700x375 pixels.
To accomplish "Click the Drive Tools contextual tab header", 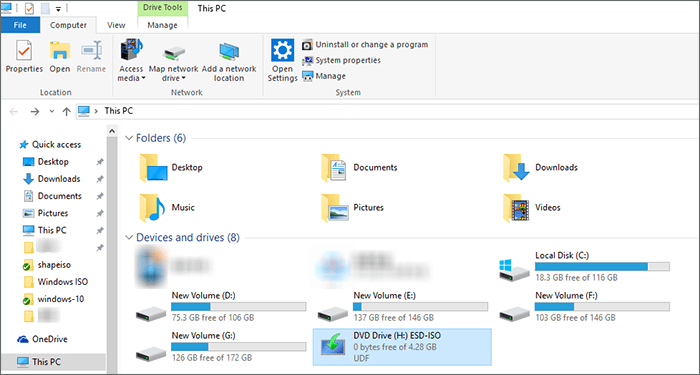I will (x=162, y=8).
